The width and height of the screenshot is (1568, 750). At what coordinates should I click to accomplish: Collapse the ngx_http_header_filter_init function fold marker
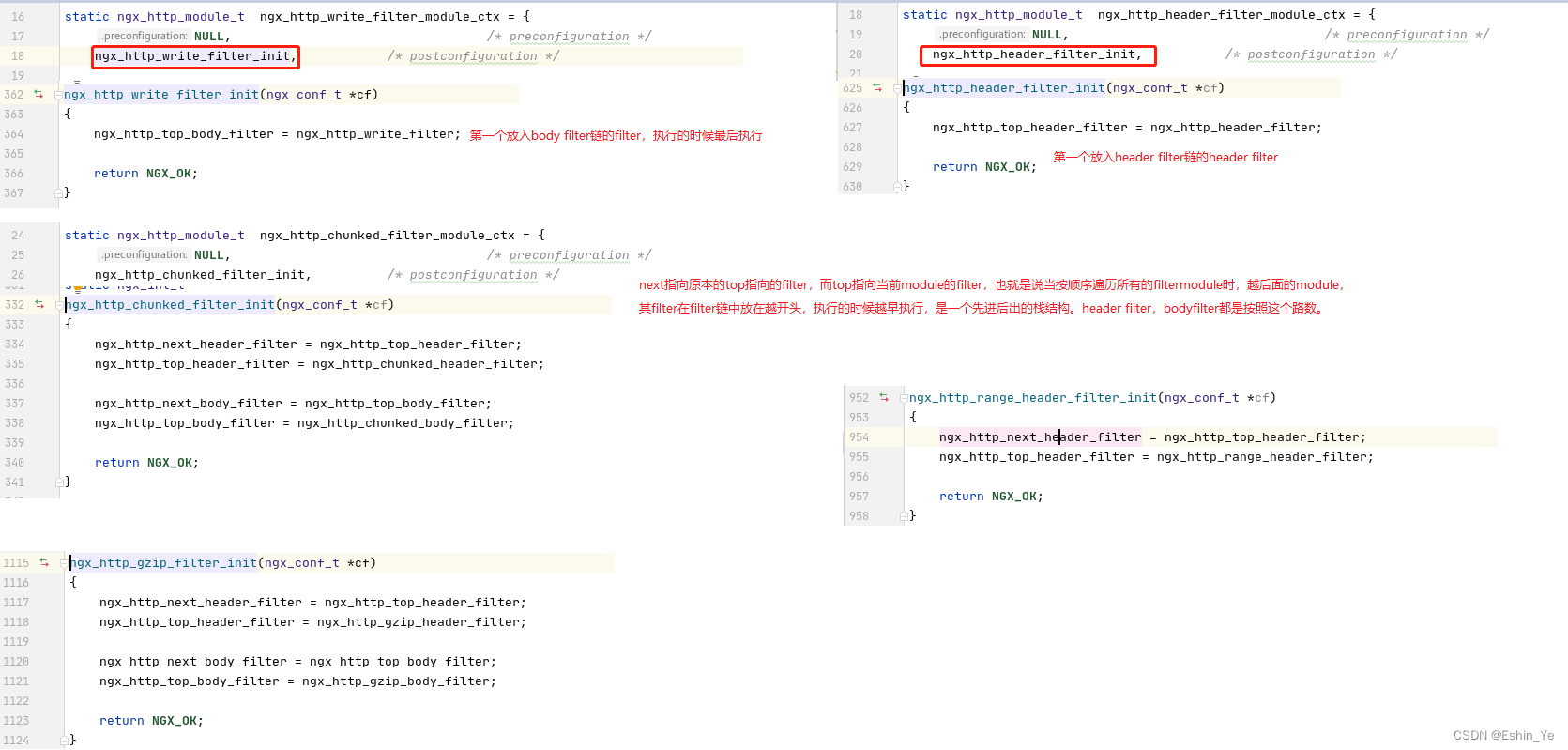coord(899,88)
